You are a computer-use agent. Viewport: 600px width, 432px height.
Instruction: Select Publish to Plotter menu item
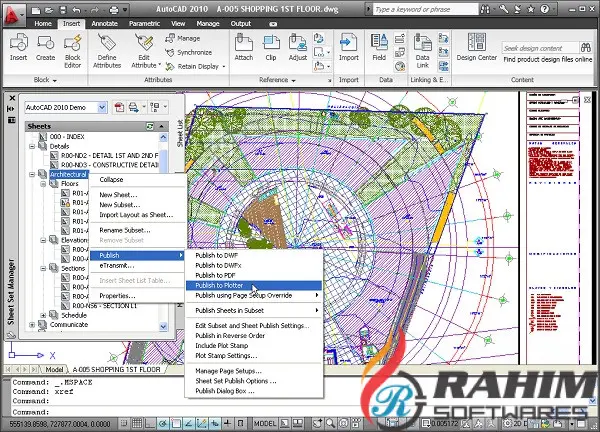tap(254, 285)
